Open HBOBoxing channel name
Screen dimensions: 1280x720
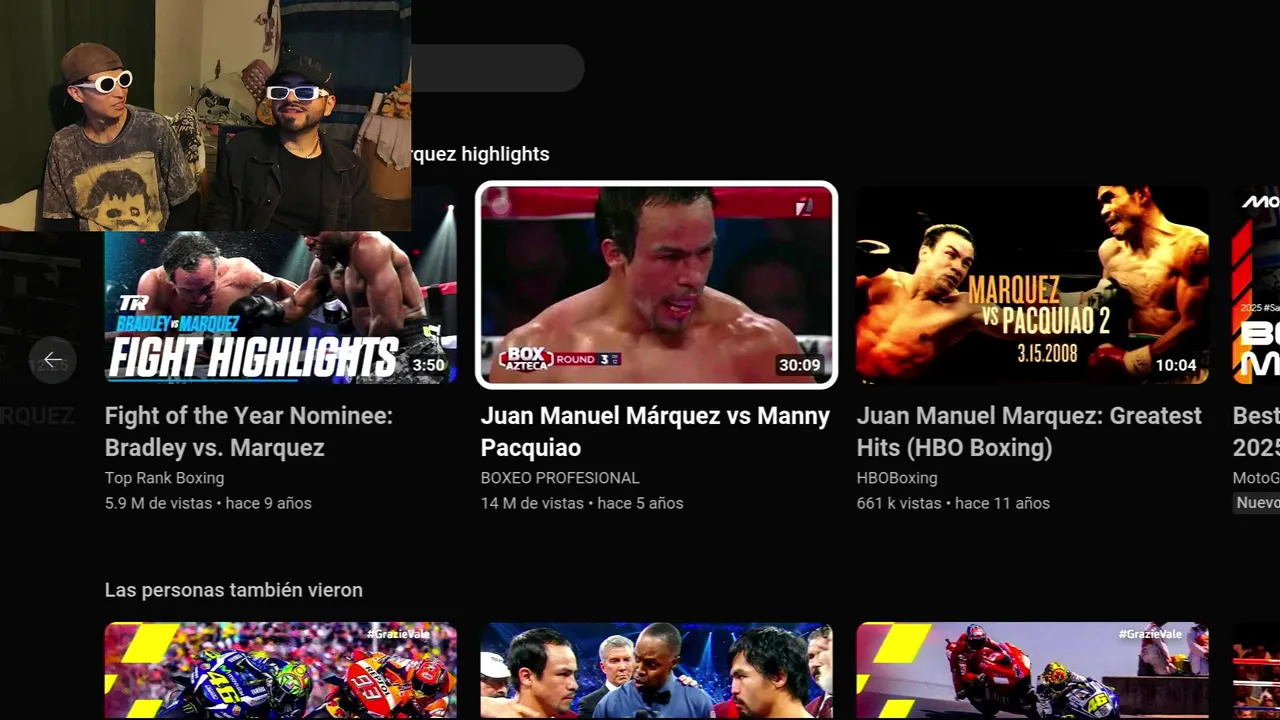coord(897,478)
